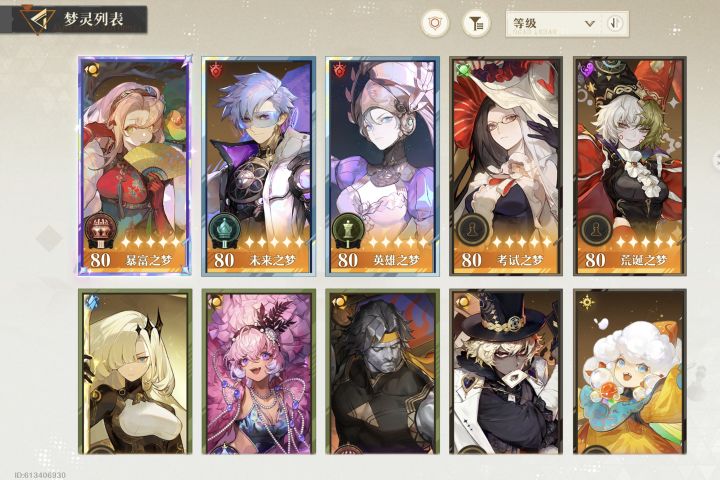Choose the 考试之梦 character card
Image resolution: width=720 pixels, height=480 pixels.
point(506,166)
